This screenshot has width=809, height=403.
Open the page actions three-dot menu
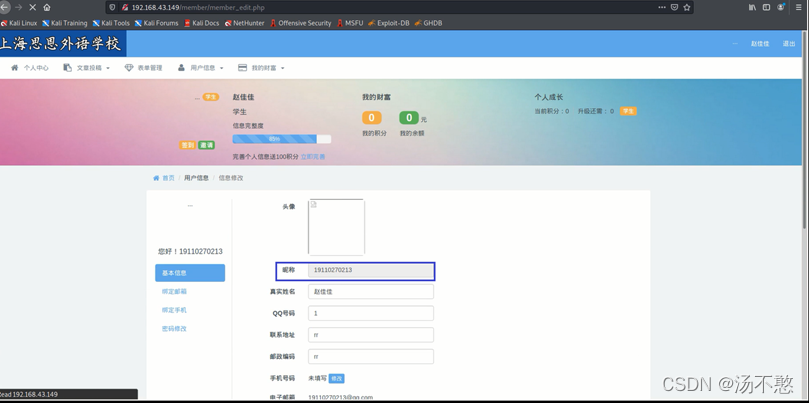(x=662, y=7)
